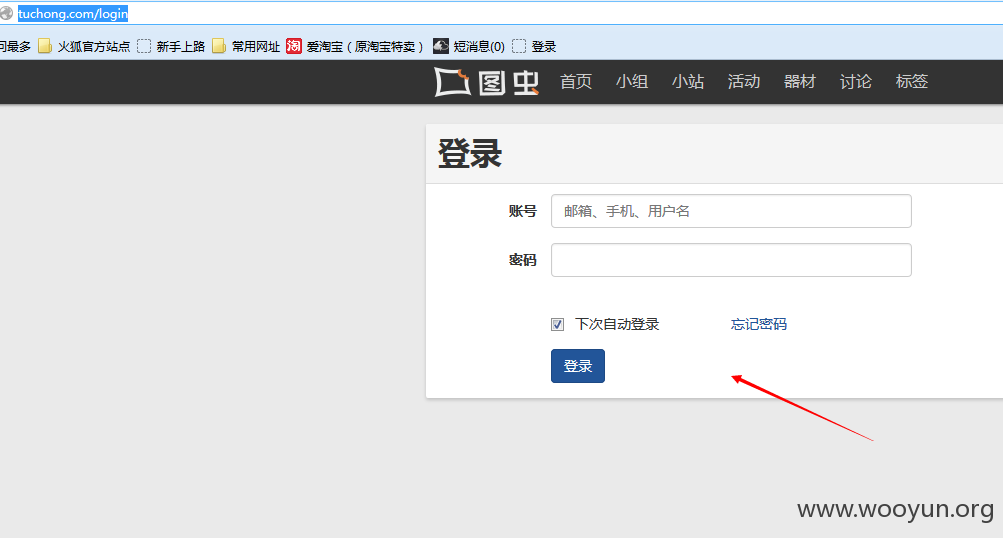Open the 器材 navigation item
Image resolution: width=1003 pixels, height=538 pixels.
pos(800,82)
